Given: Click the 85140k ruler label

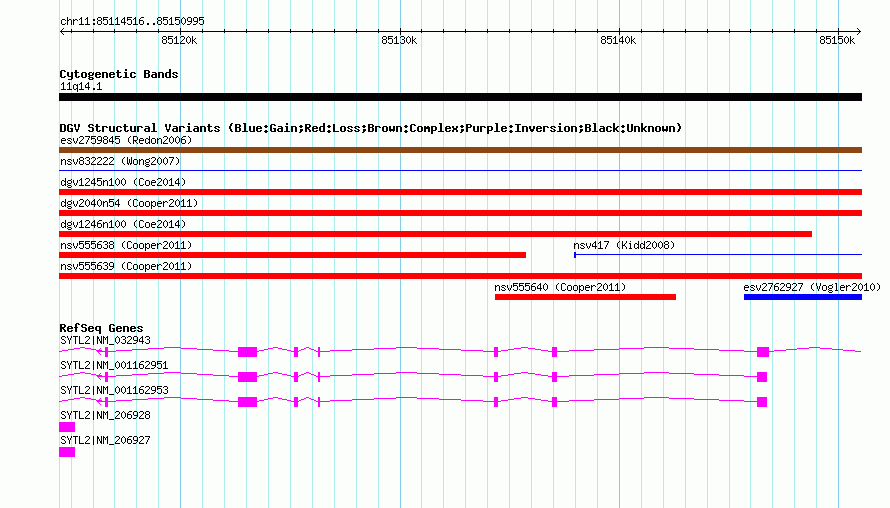Looking at the screenshot, I should (x=618, y=40).
